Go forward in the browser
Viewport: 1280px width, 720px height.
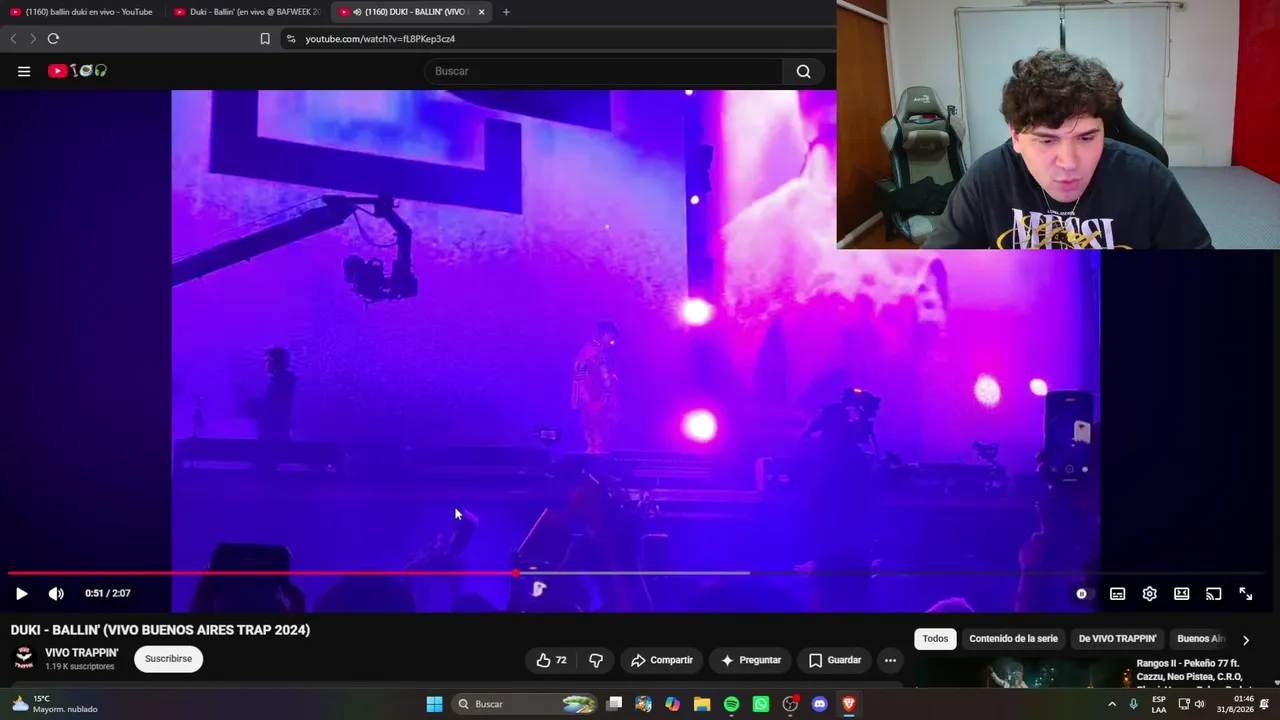[33, 39]
